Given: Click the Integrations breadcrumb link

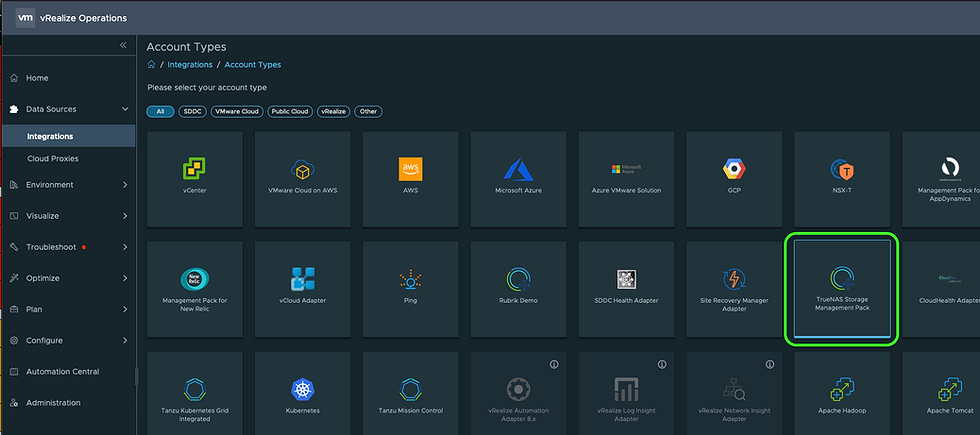Looking at the screenshot, I should 190,64.
